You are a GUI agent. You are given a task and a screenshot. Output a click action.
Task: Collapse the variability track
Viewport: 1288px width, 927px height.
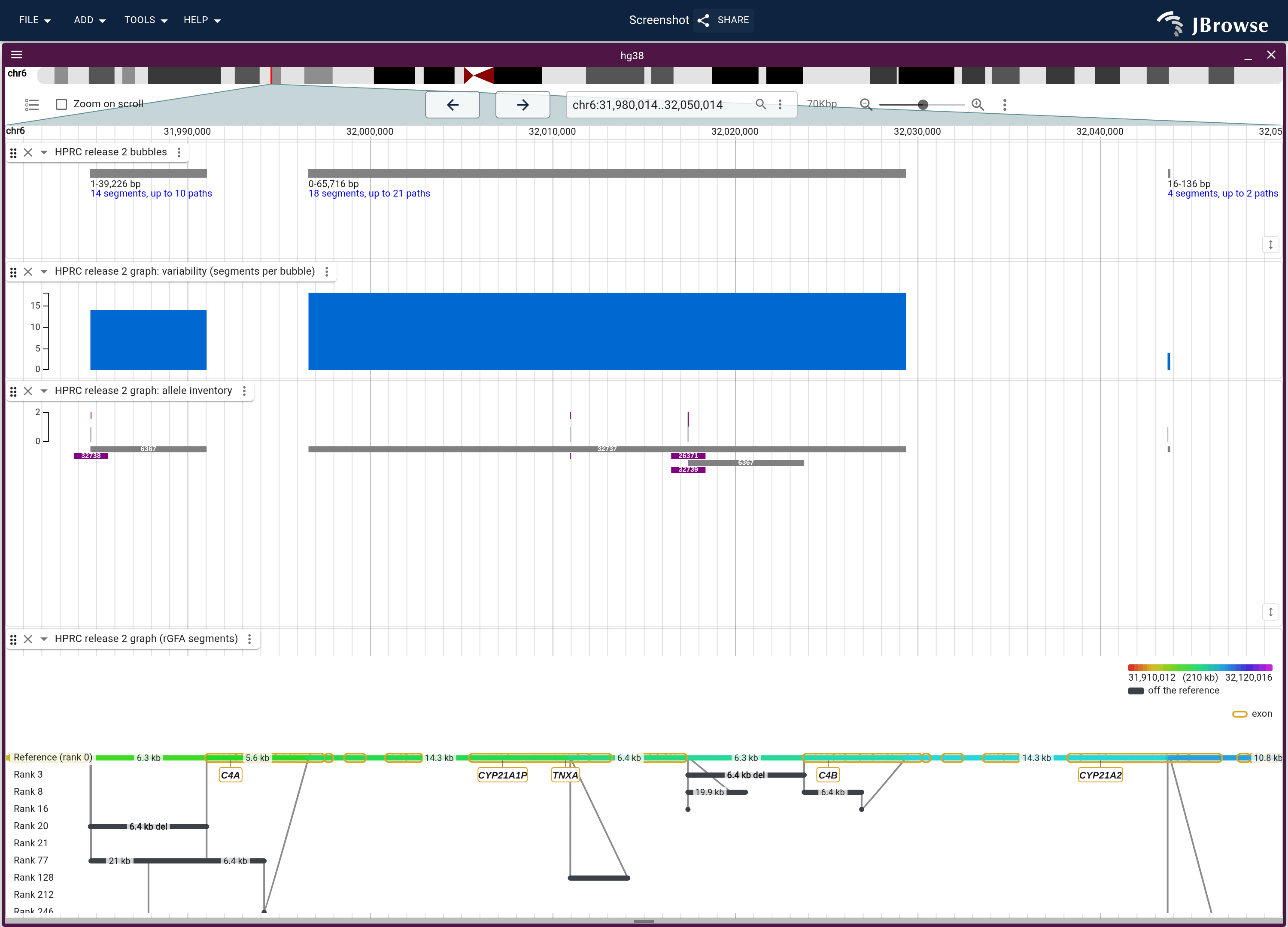(44, 271)
